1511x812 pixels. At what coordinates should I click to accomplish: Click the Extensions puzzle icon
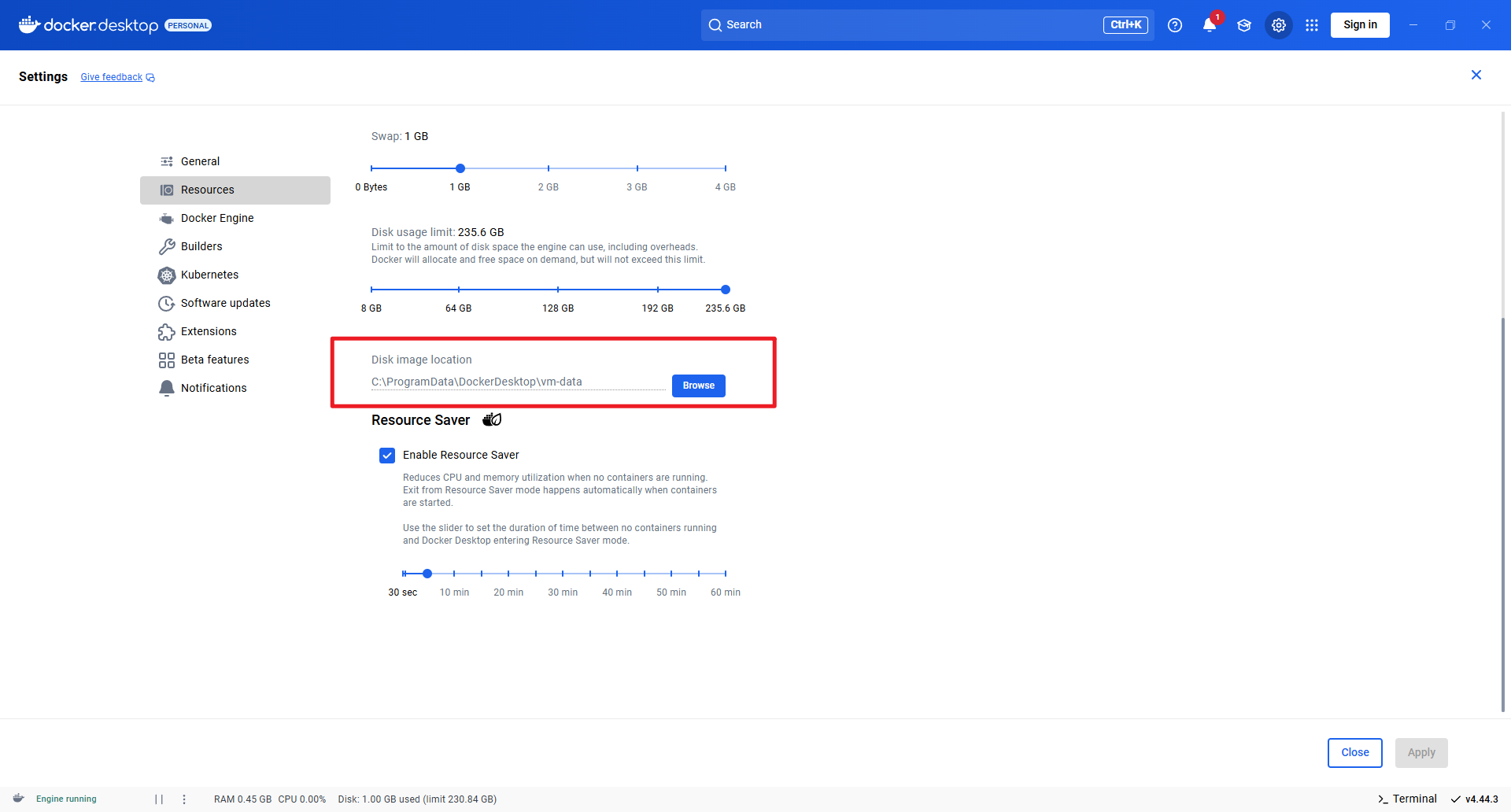click(x=167, y=331)
